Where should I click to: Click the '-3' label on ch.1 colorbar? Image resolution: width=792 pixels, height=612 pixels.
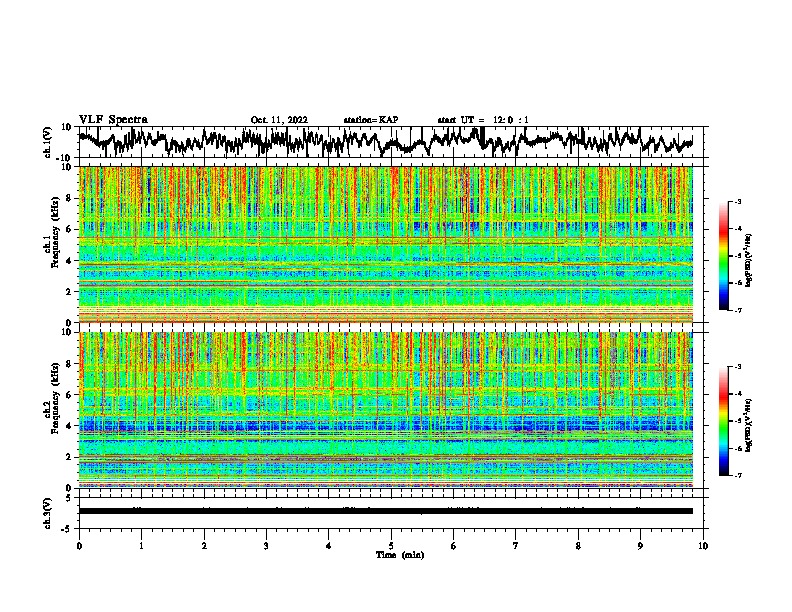737,202
